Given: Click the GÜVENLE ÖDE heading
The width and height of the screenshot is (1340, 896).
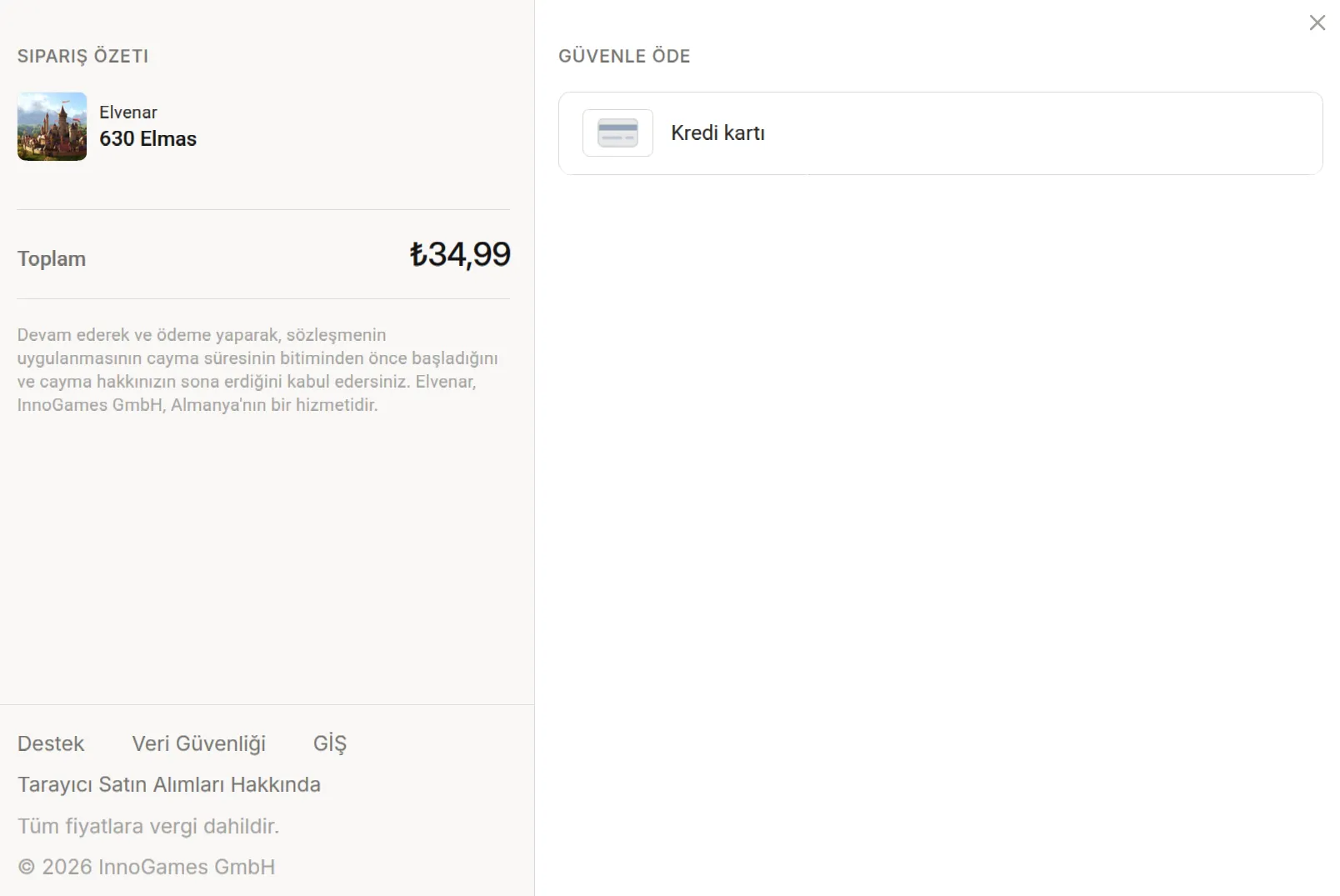Looking at the screenshot, I should click(624, 56).
